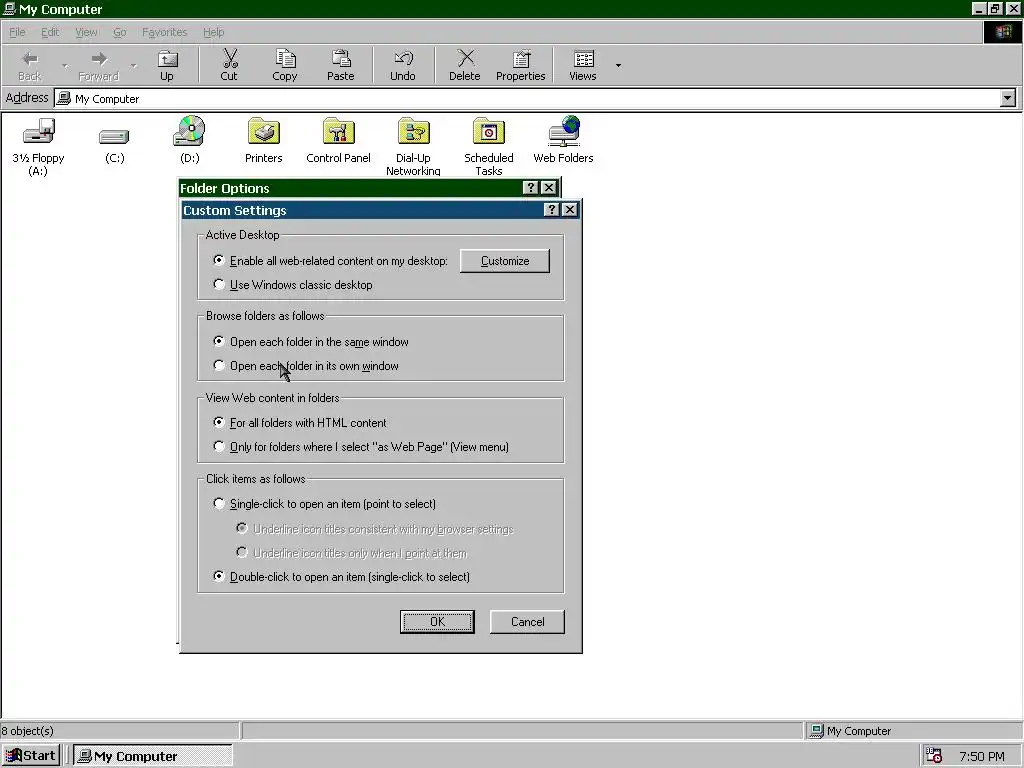Expand the Views button dropdown arrow
Screen dimensions: 1024x768
[x=618, y=65]
